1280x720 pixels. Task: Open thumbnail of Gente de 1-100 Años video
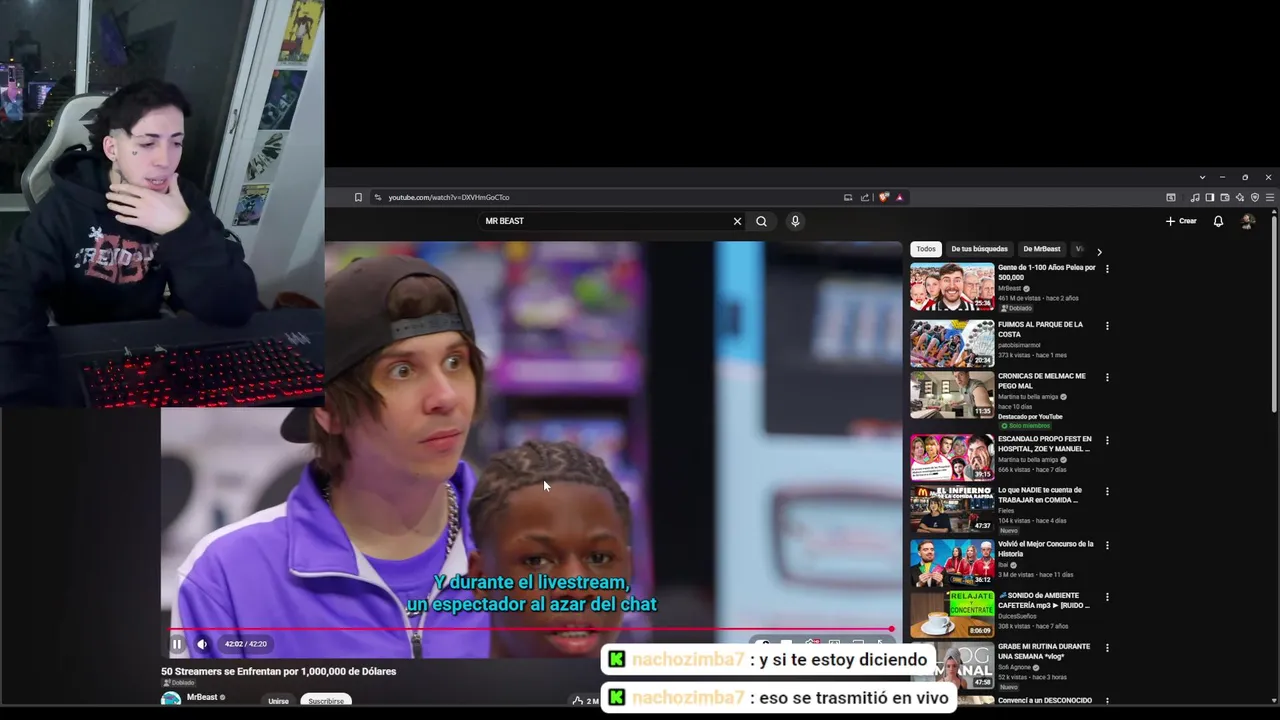(x=952, y=287)
